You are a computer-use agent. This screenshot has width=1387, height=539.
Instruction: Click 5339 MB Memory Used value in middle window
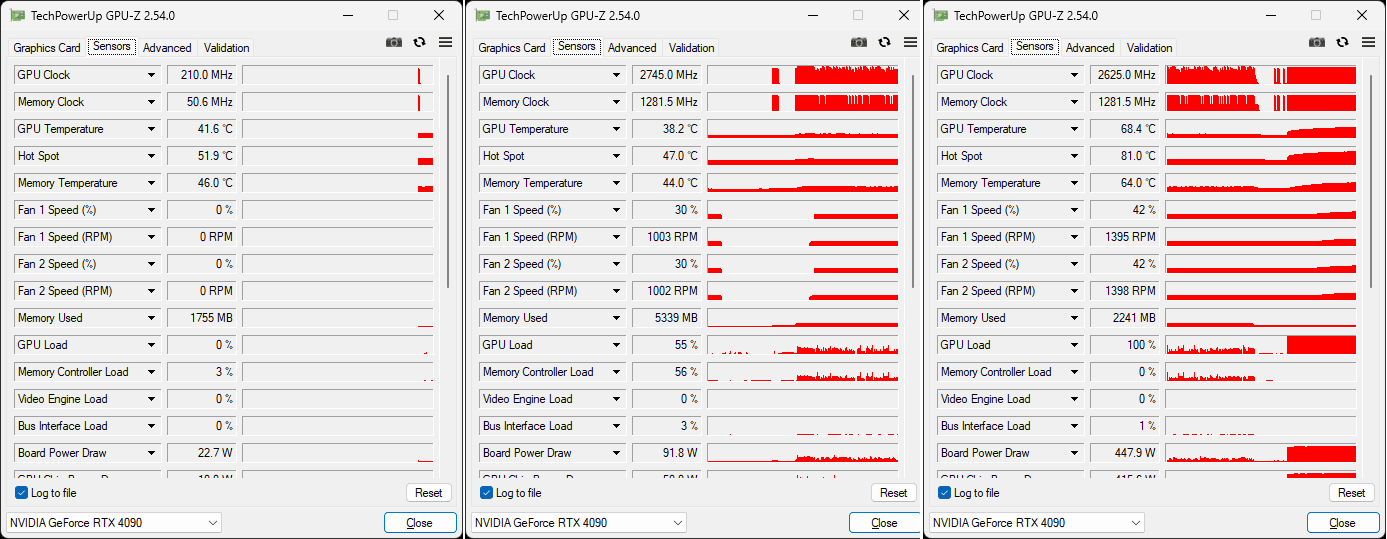(x=667, y=318)
